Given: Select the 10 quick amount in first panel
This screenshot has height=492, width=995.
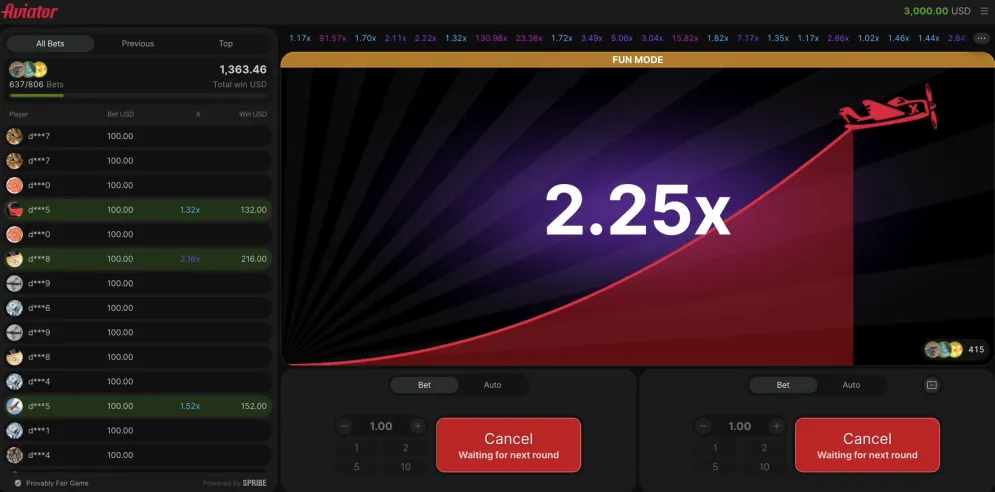Looking at the screenshot, I should 405,467.
